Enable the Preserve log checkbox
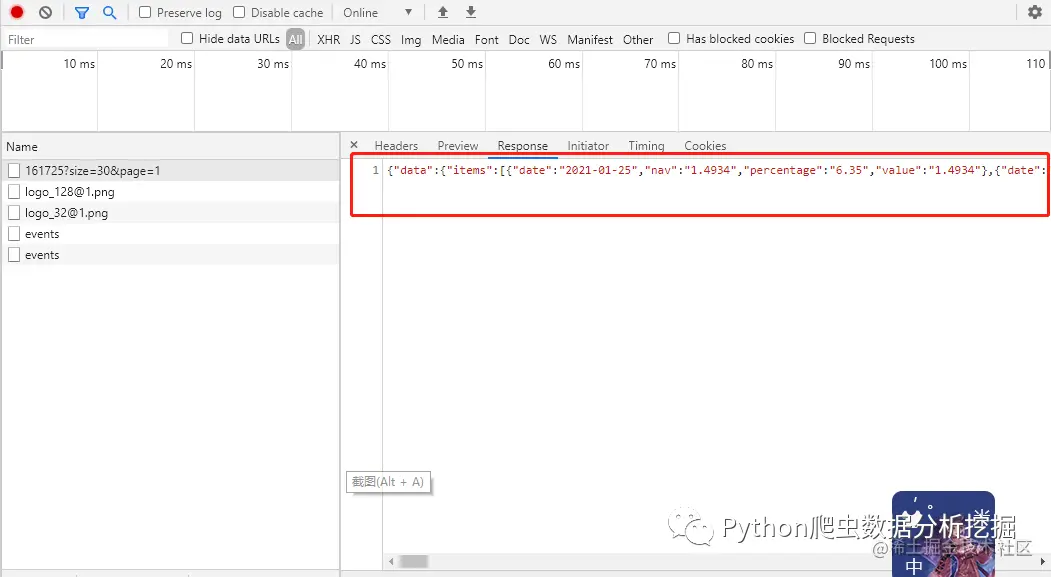1051x577 pixels. click(x=145, y=12)
